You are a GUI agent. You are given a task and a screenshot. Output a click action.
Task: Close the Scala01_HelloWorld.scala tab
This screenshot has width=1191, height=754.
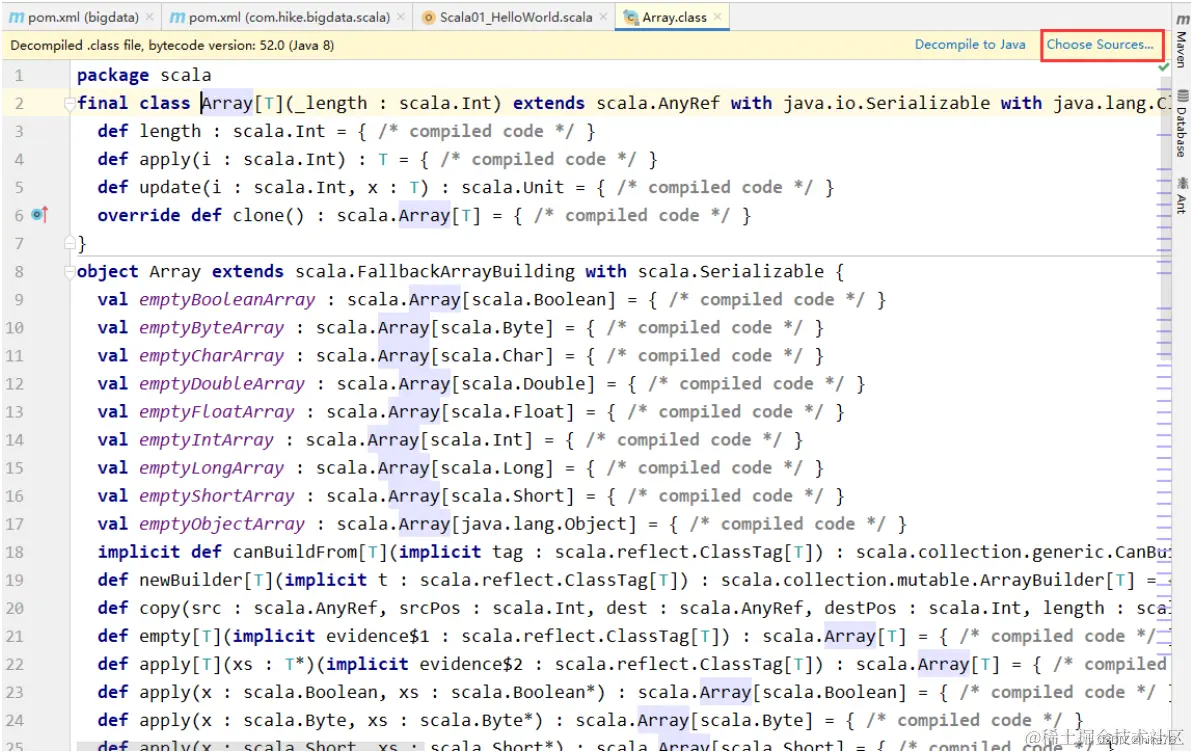click(x=603, y=17)
